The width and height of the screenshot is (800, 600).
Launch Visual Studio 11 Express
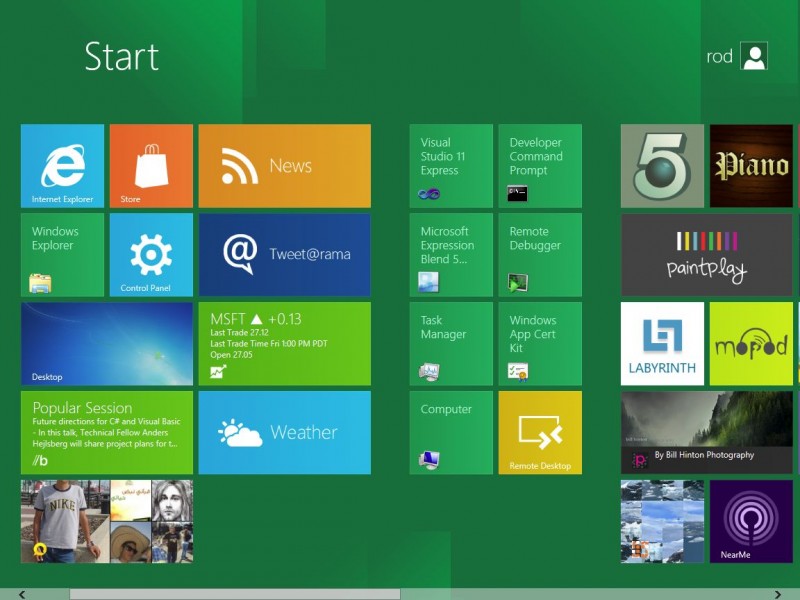(x=451, y=165)
